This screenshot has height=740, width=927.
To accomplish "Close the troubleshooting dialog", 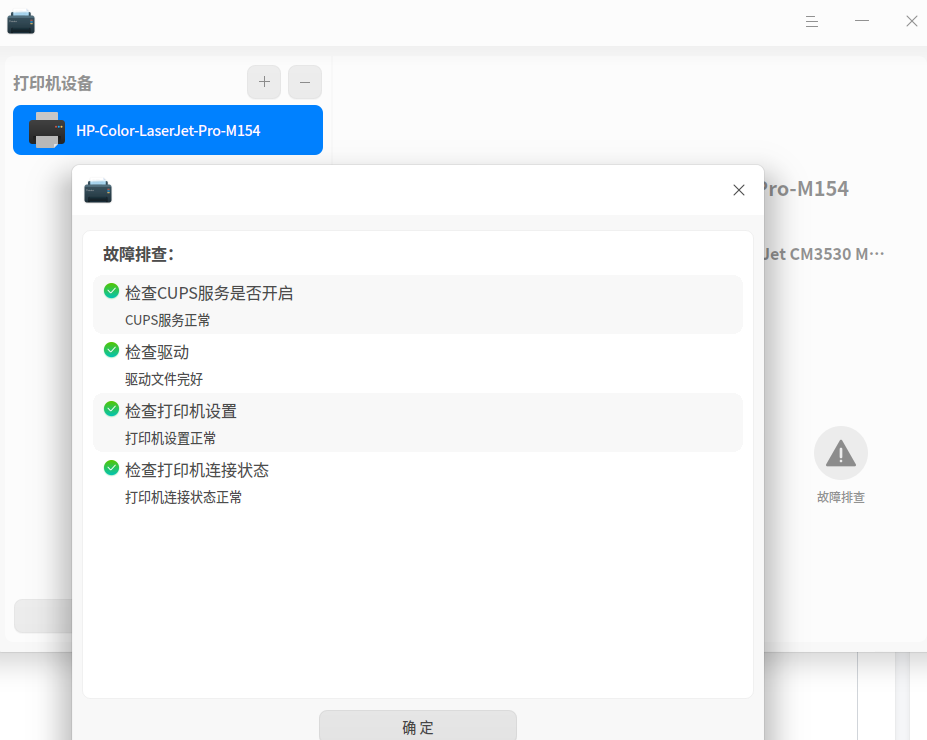I will [x=738, y=190].
